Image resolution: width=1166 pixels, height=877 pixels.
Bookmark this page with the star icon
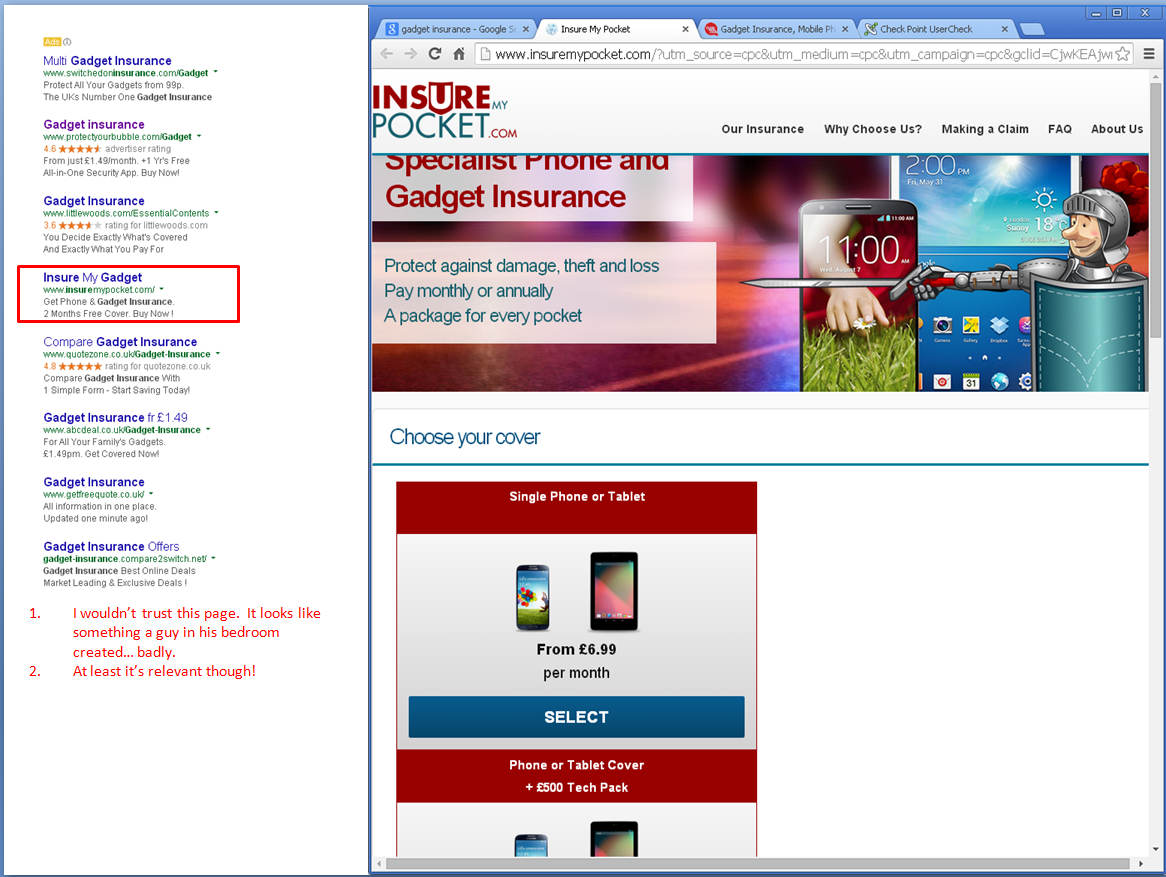[1122, 54]
